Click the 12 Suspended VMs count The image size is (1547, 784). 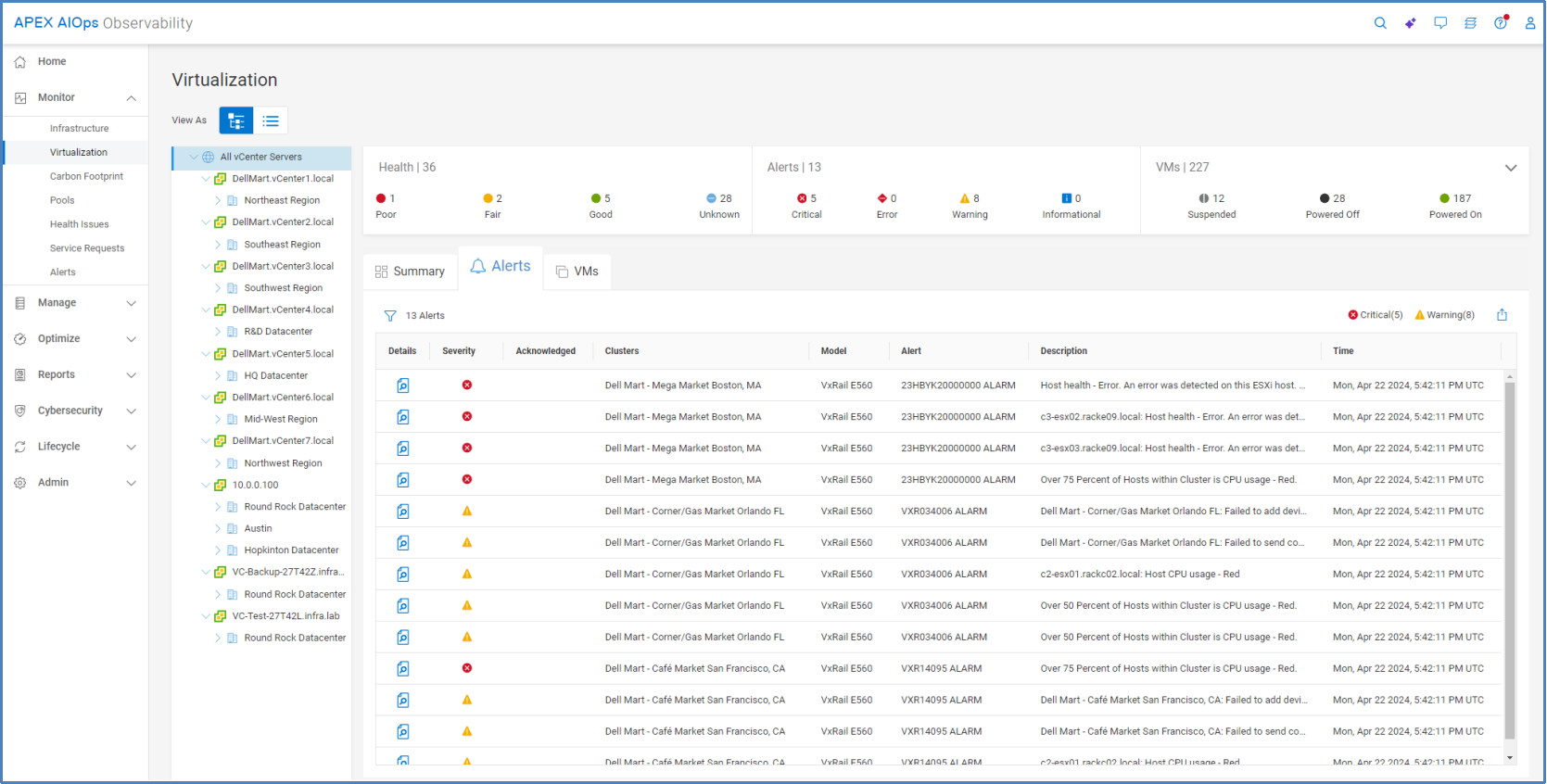click(1211, 198)
